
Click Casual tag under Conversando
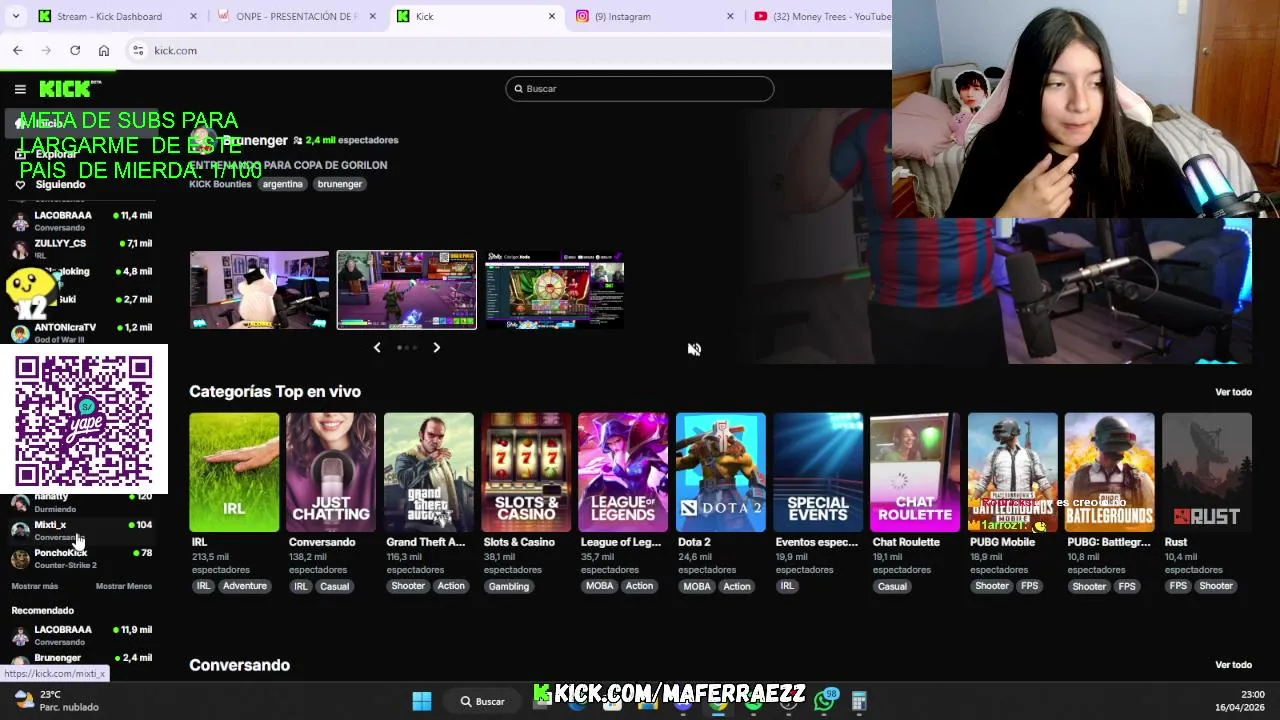pyautogui.click(x=334, y=586)
